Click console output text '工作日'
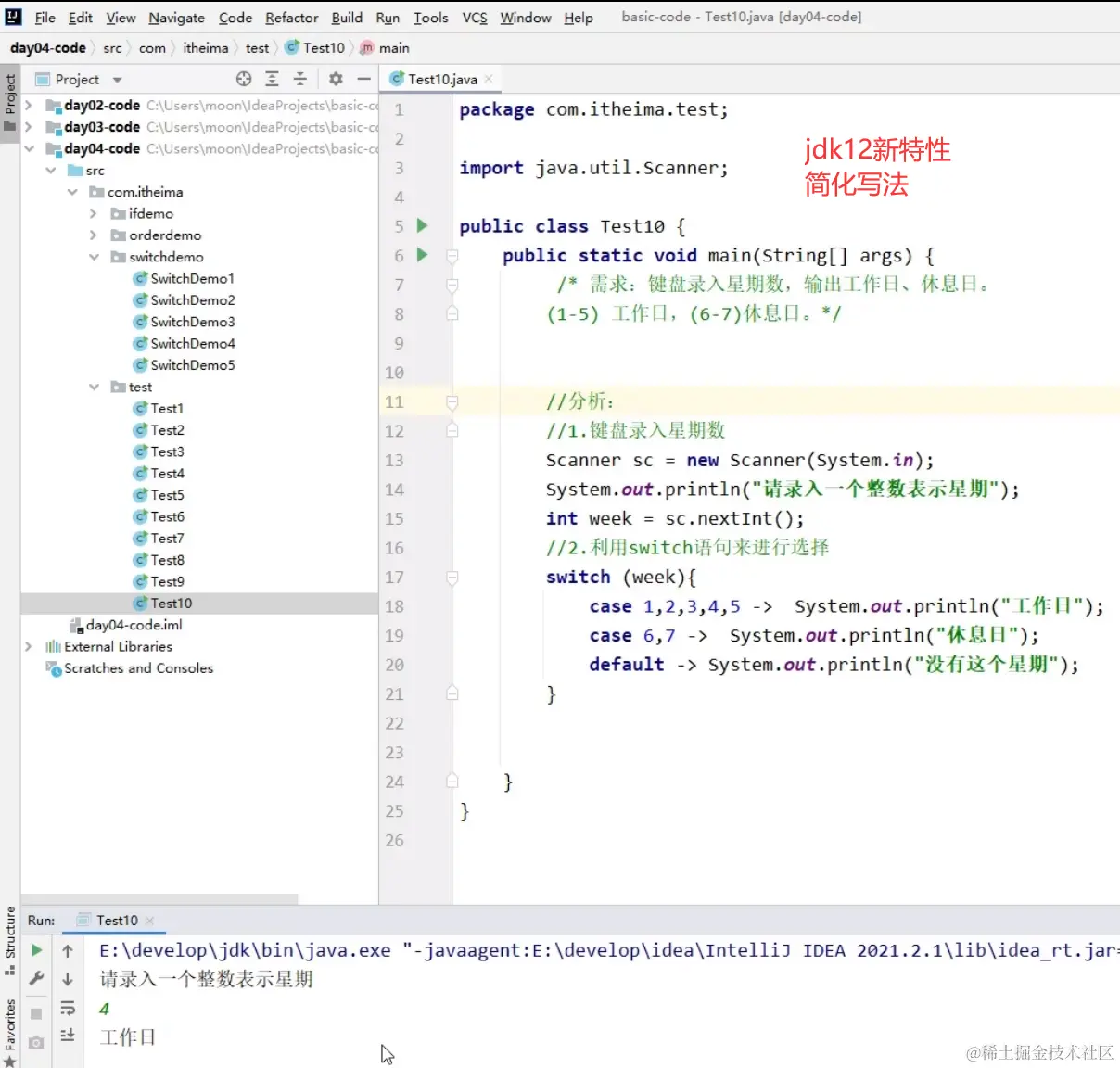Viewport: 1120px width, 1068px height. 128,1037
